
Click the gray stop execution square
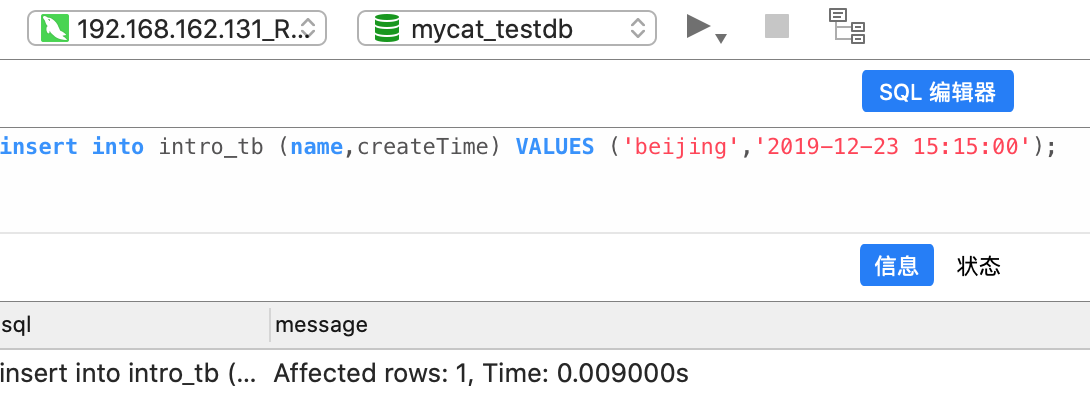[x=776, y=26]
